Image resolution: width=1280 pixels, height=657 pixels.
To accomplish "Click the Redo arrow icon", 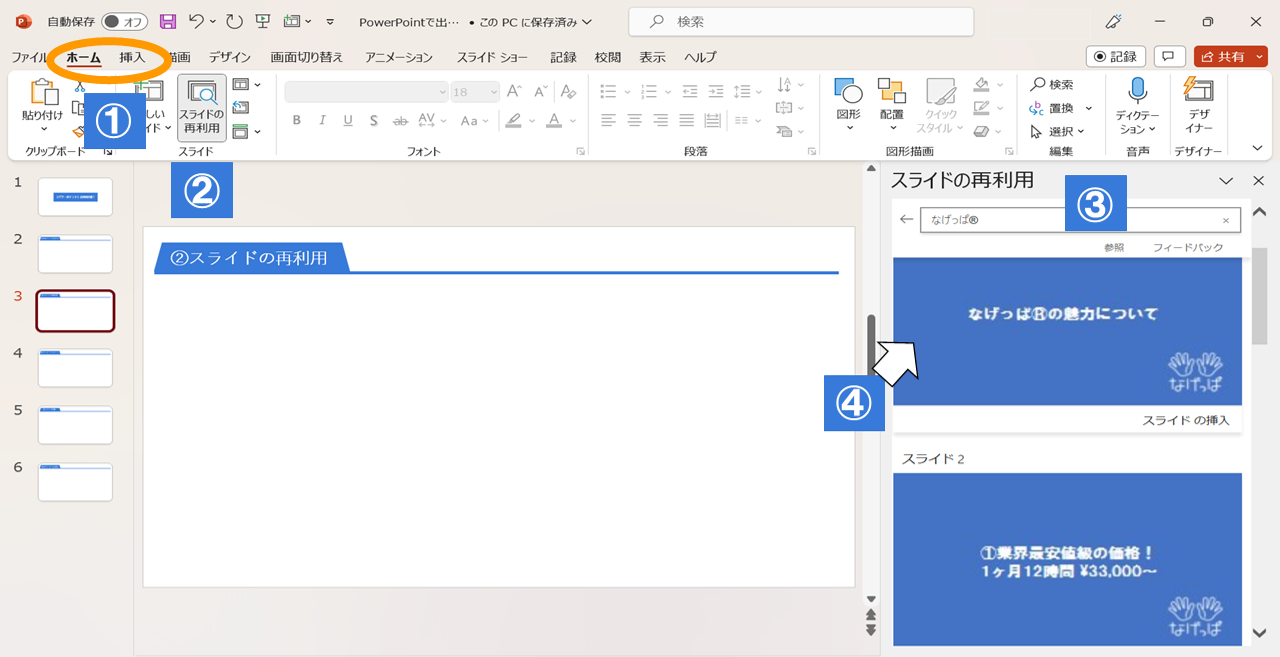I will point(234,21).
